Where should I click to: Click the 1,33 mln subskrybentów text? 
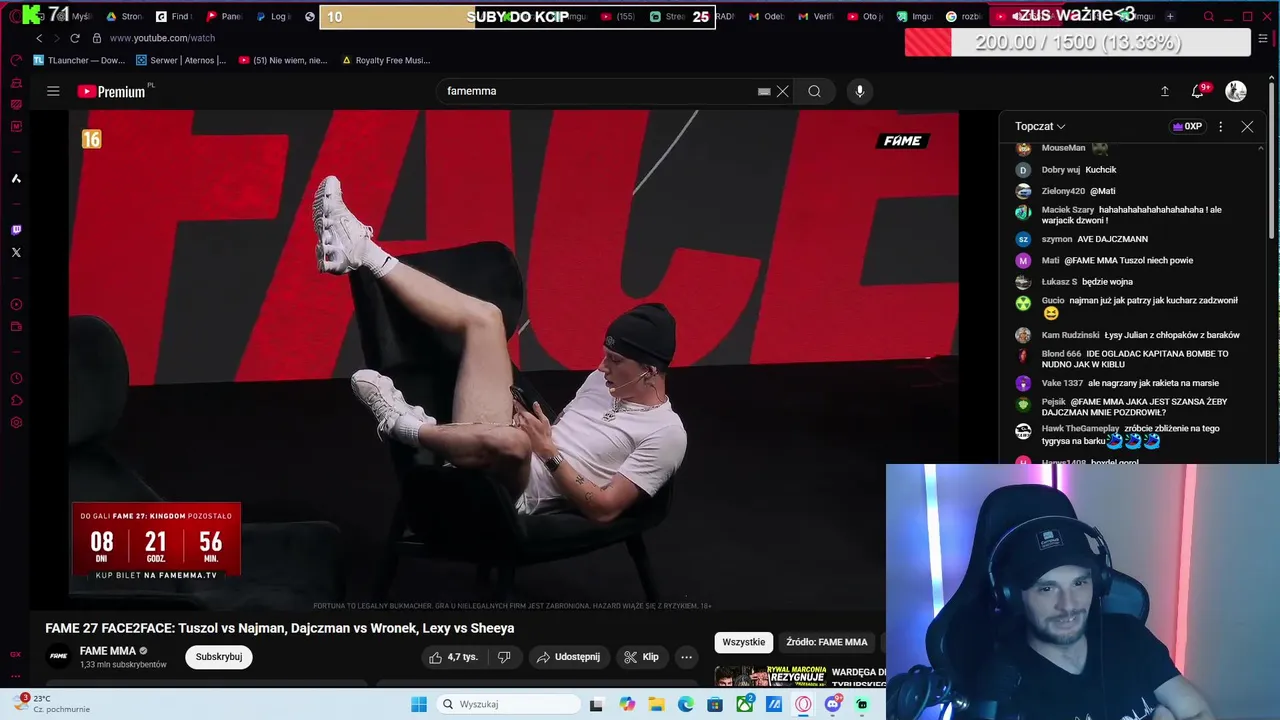pos(123,665)
